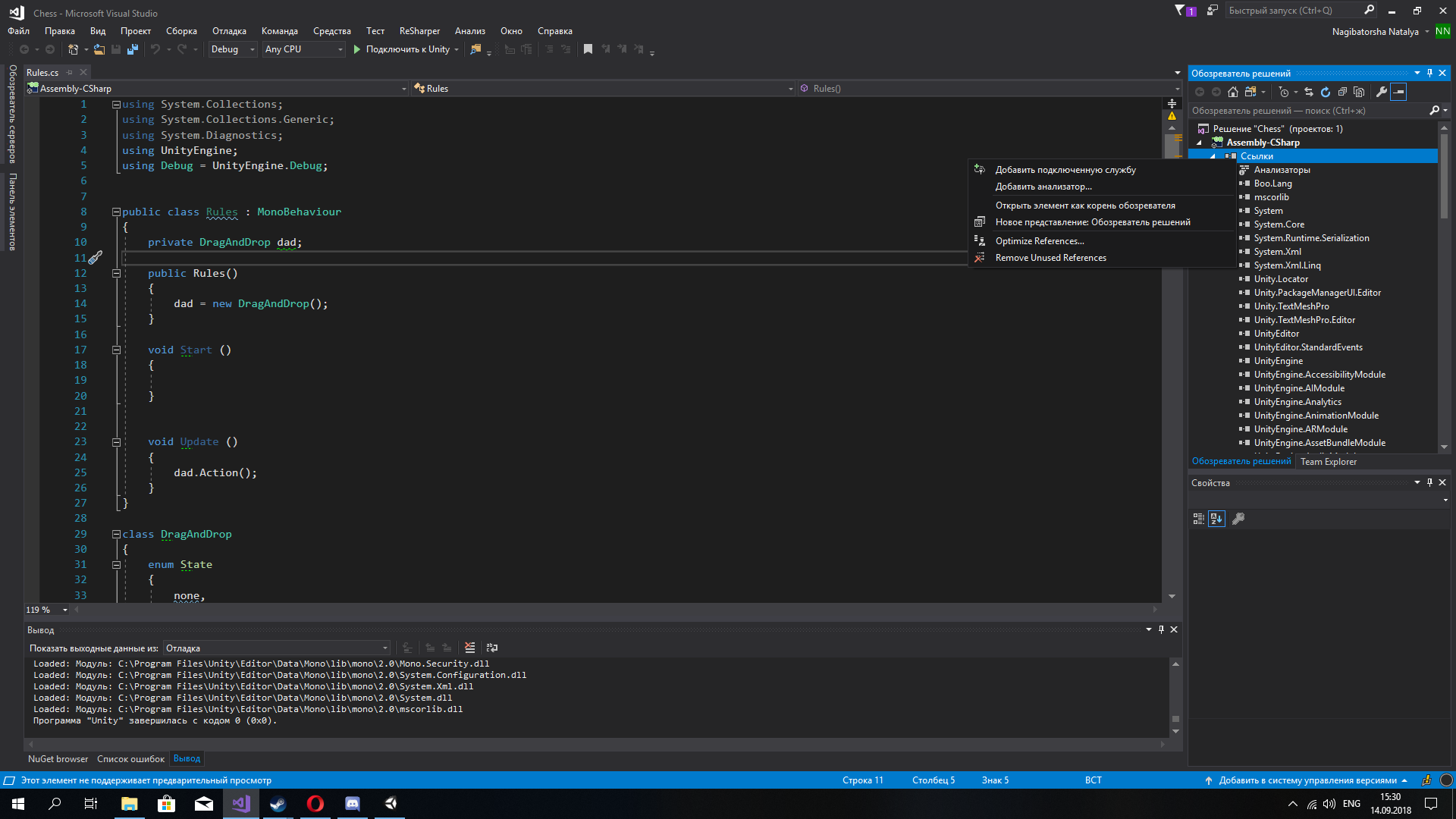The image size is (1456, 819).
Task: Click the Undo arrow icon
Action: pos(155,49)
